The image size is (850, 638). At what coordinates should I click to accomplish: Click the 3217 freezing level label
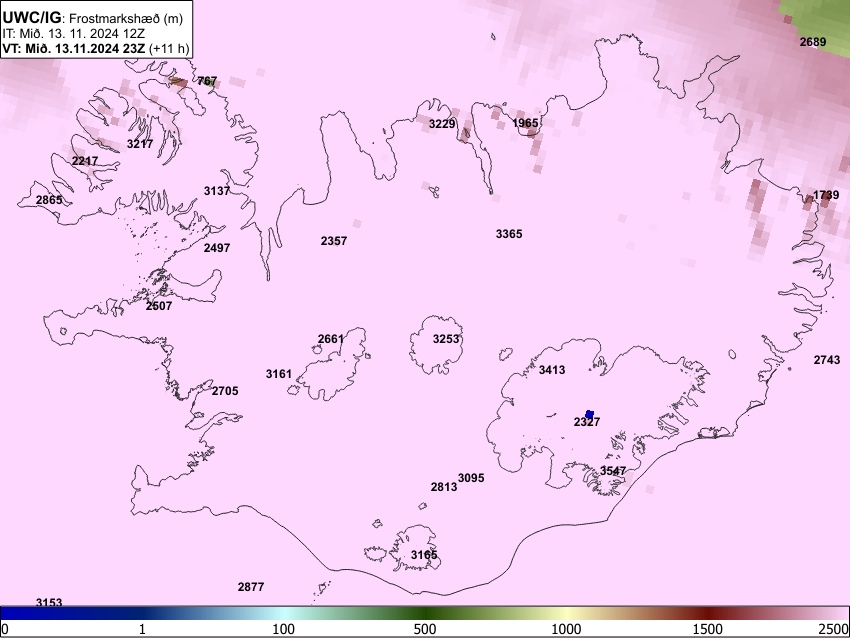[140, 144]
